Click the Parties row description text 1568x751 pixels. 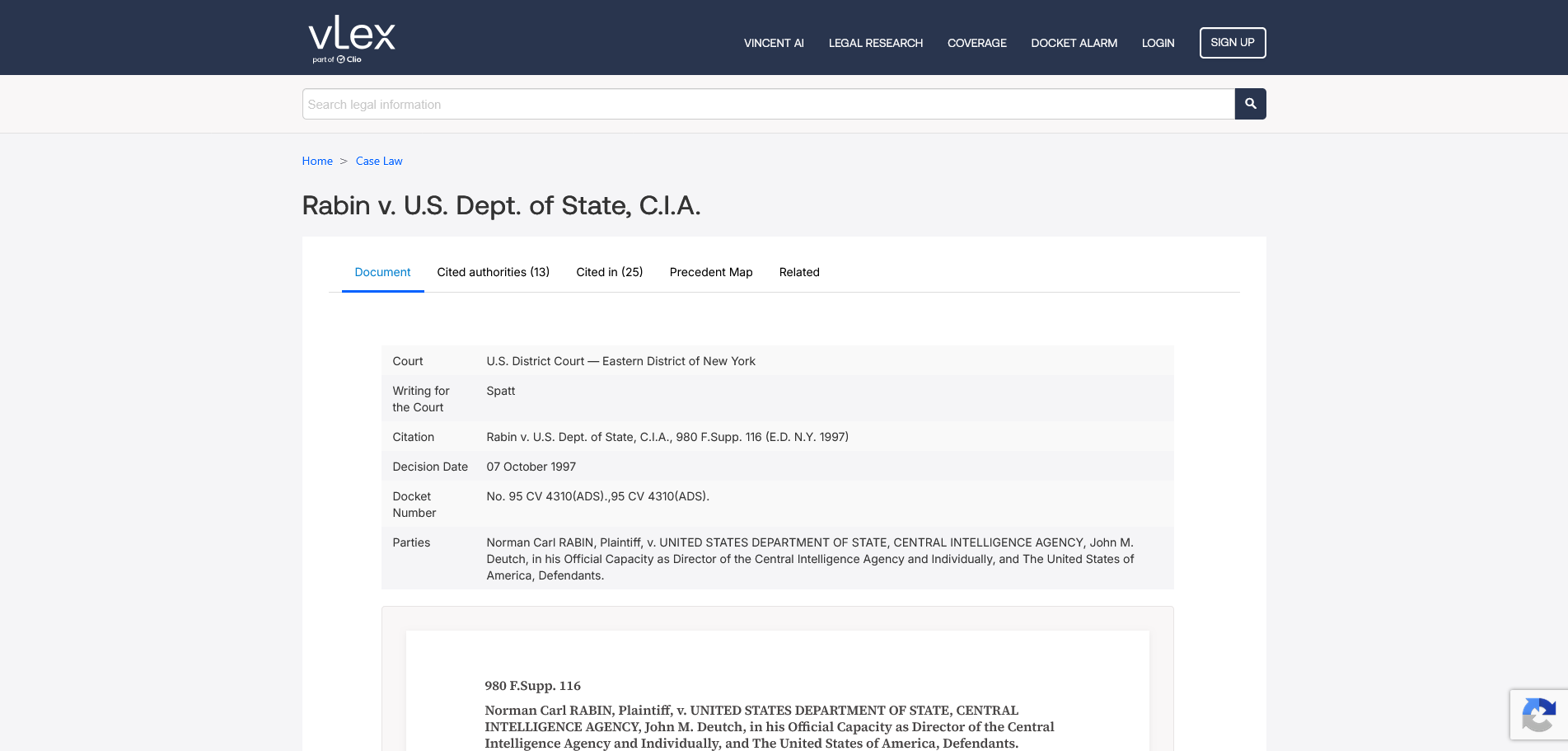point(810,559)
